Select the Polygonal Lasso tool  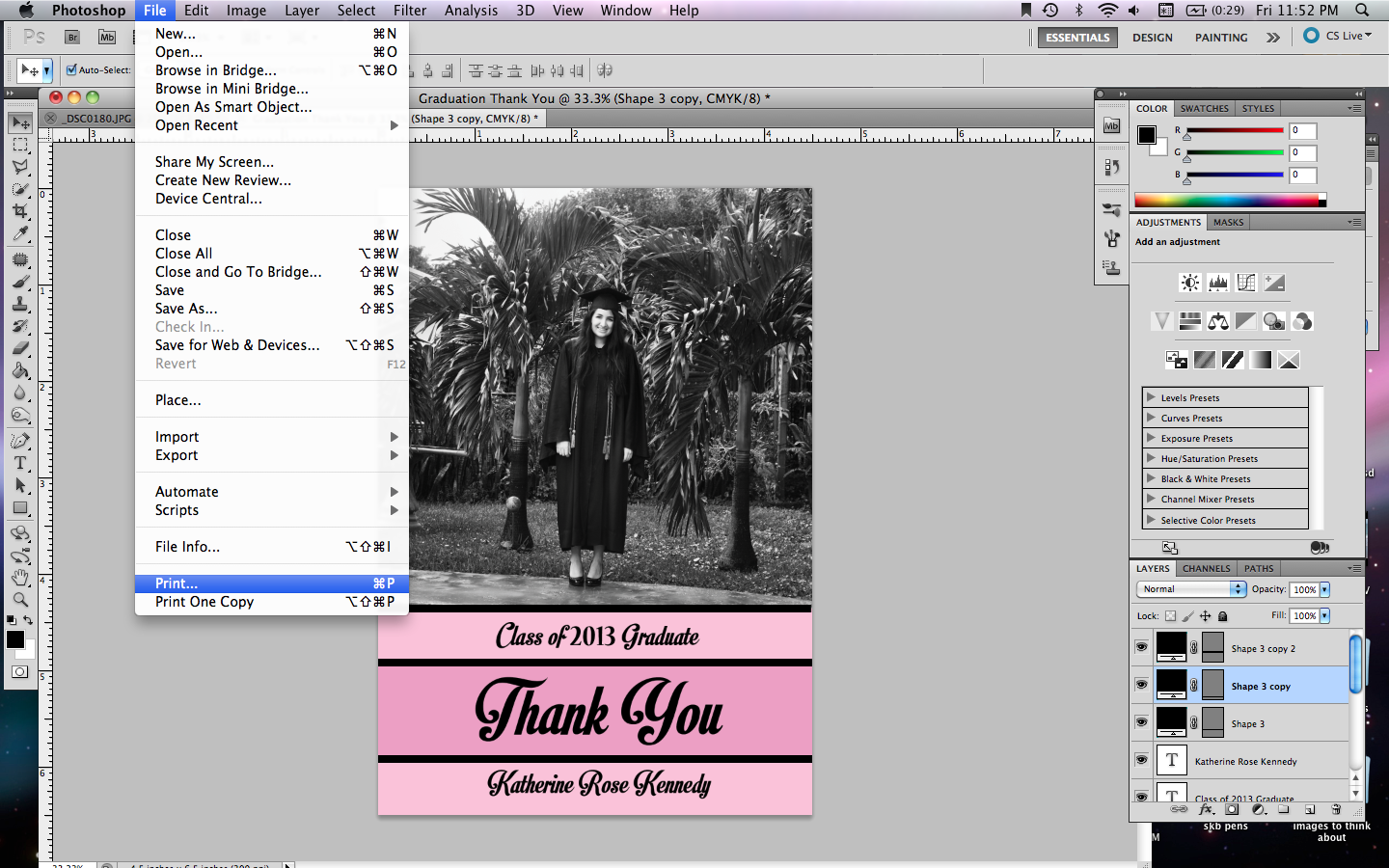click(20, 167)
